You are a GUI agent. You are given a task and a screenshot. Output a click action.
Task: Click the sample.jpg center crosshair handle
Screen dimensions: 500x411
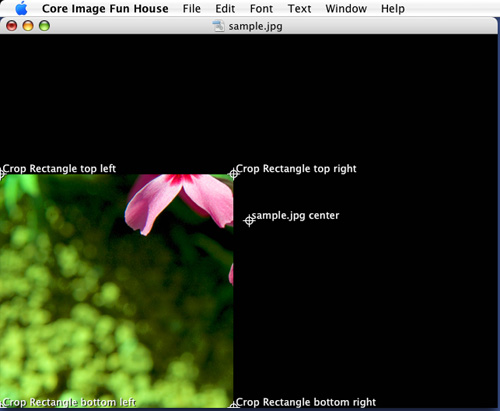pos(249,221)
